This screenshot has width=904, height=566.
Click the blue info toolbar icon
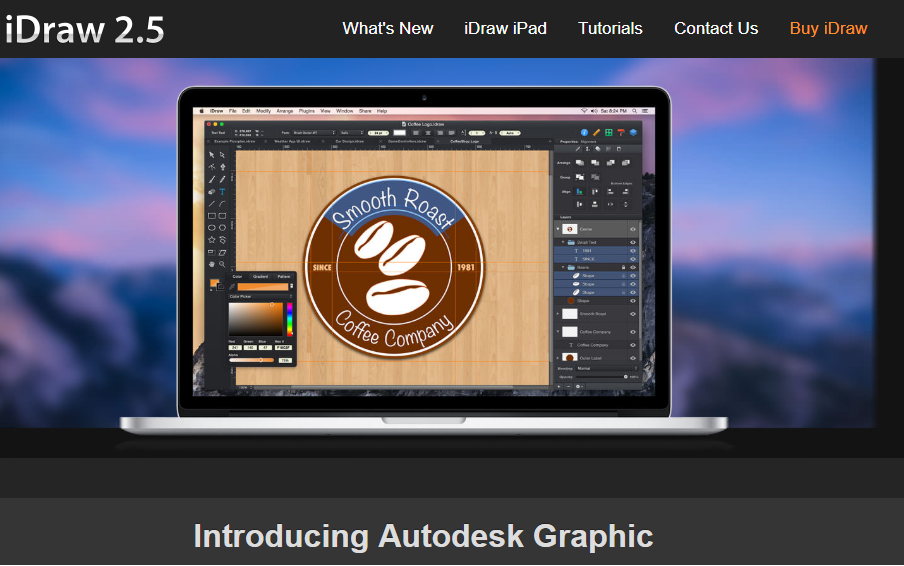click(x=585, y=133)
